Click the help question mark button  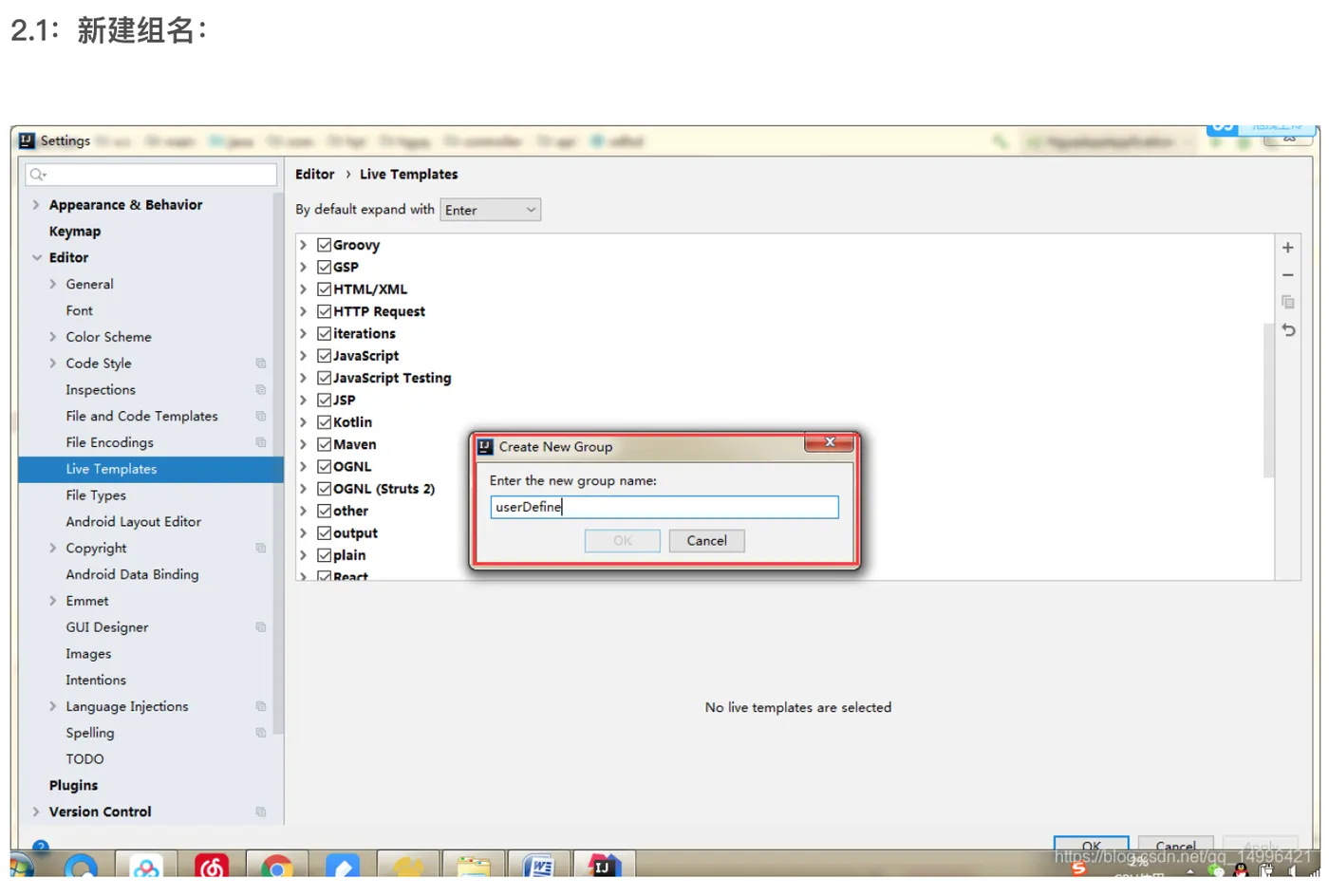tap(41, 846)
